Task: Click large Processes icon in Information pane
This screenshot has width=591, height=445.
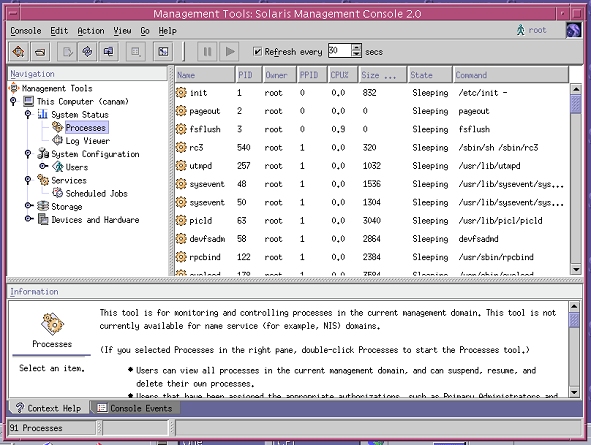Action: click(52, 324)
